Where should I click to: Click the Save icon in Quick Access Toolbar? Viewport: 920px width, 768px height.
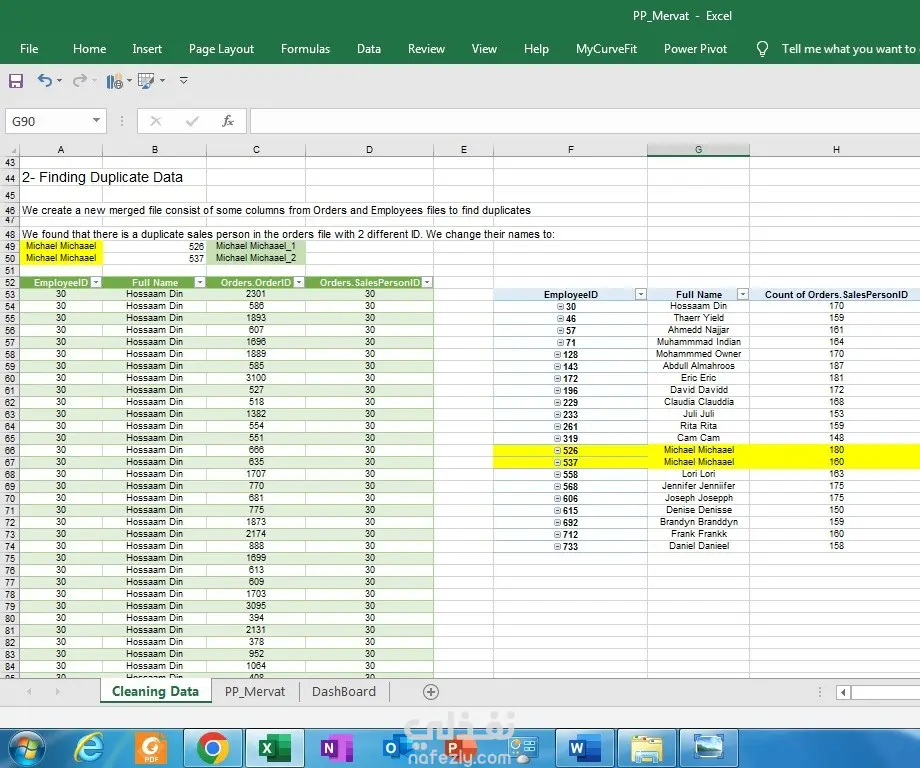pos(16,80)
